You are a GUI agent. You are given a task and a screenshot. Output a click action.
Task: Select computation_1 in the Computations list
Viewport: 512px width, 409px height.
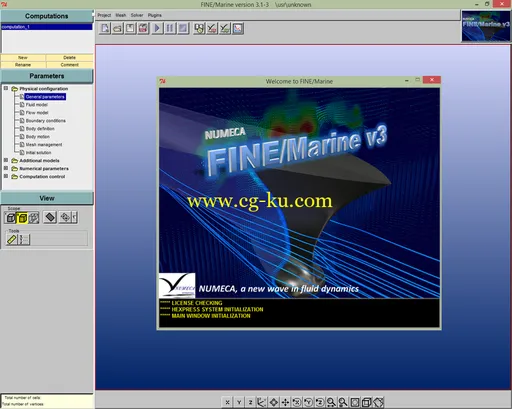[47, 27]
